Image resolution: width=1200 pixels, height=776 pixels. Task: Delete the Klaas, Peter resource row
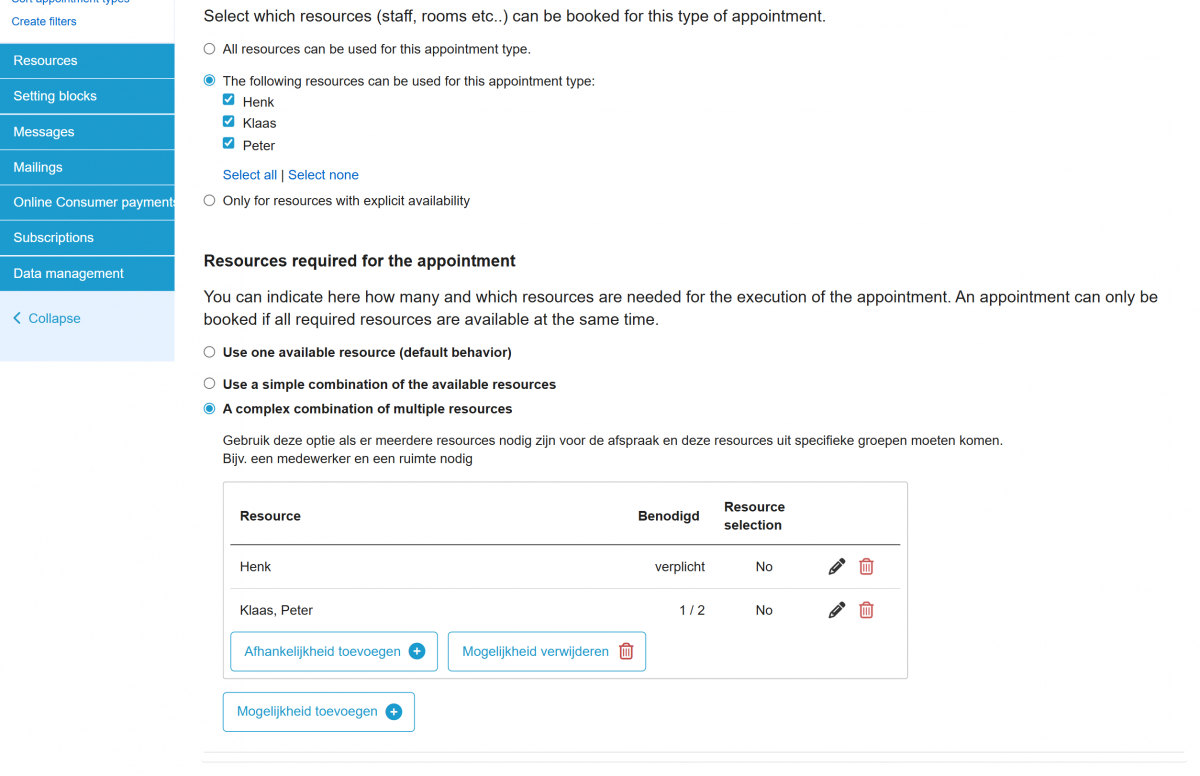[x=866, y=610]
